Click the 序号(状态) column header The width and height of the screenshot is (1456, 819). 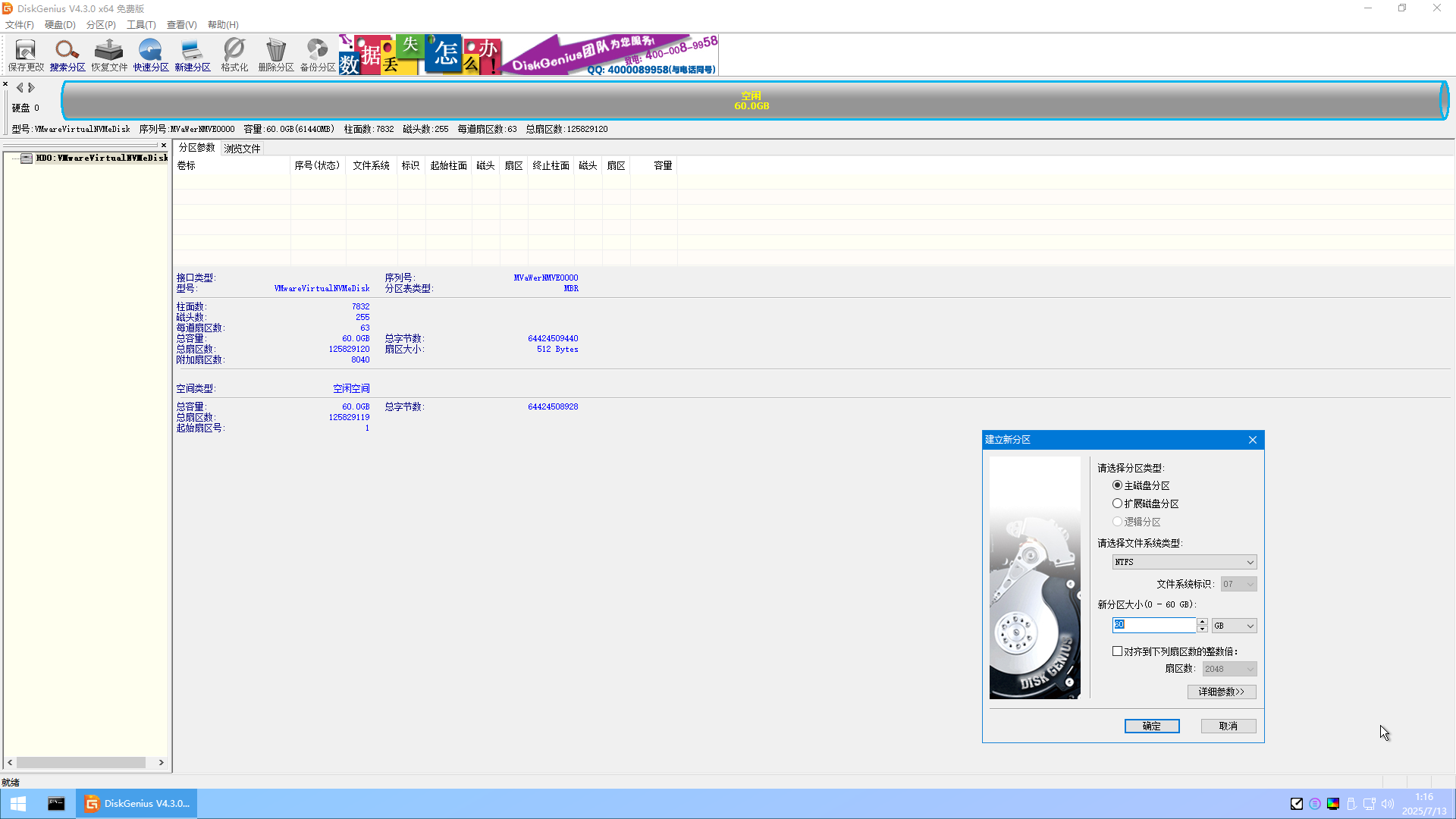(317, 165)
